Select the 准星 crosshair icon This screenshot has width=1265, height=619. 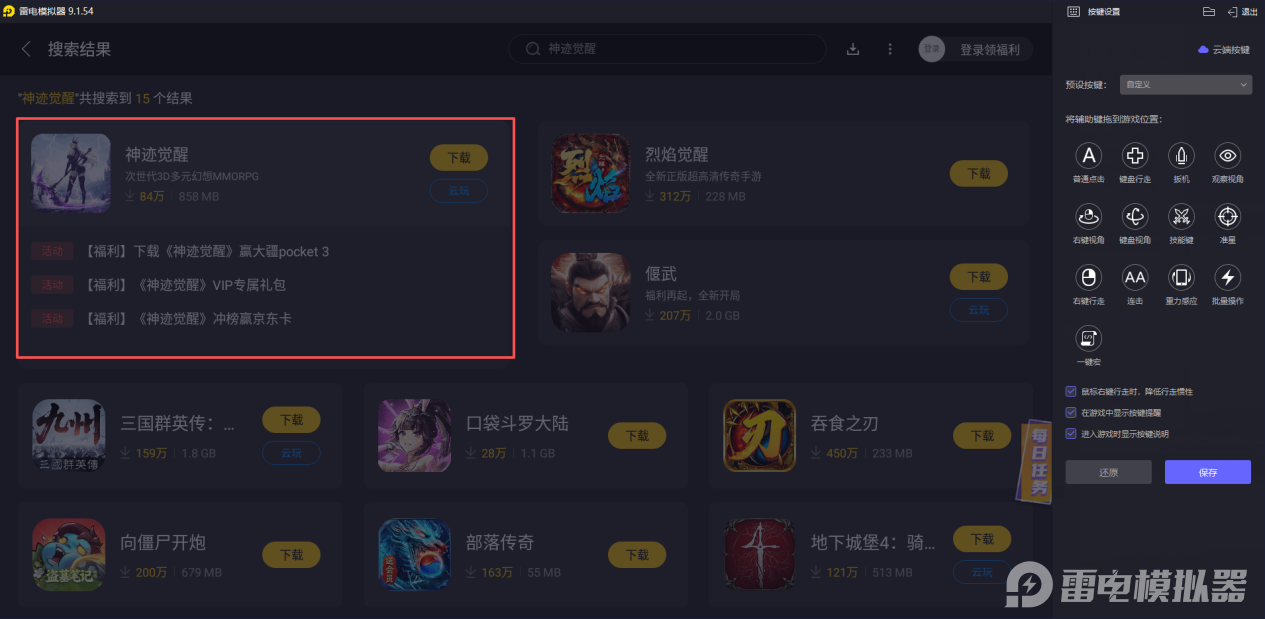(x=1228, y=216)
